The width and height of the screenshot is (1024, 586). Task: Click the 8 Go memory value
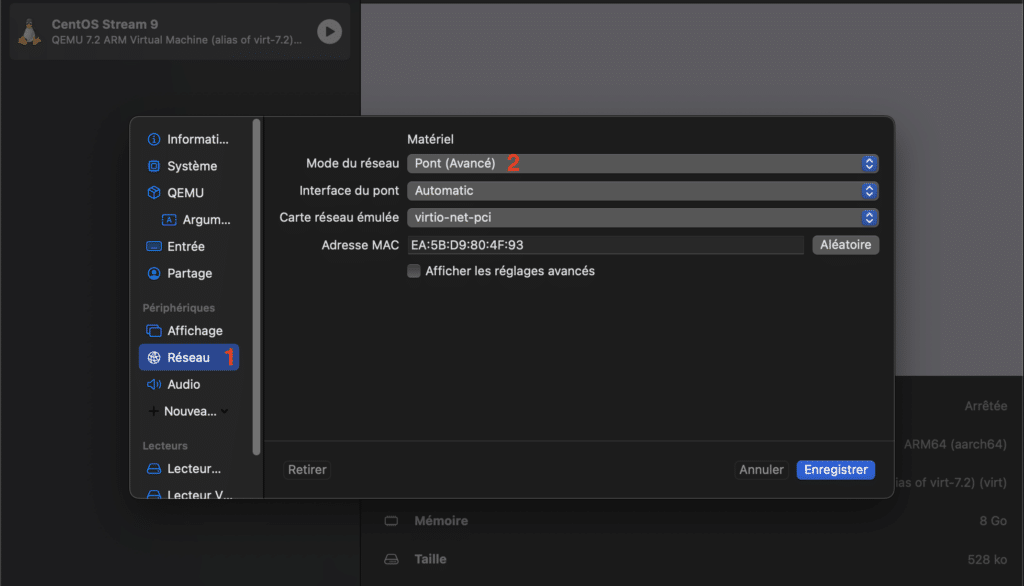(x=993, y=521)
